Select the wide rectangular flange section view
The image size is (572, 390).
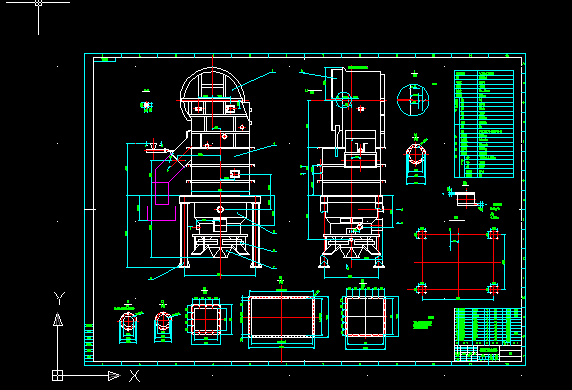pyautogui.click(x=282, y=317)
